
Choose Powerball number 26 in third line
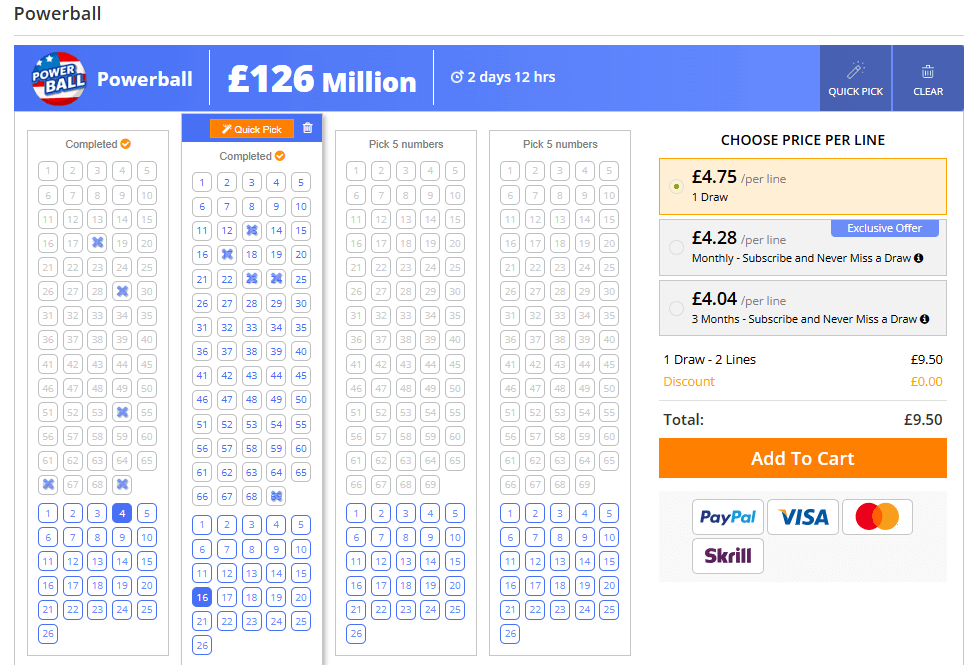click(x=356, y=634)
